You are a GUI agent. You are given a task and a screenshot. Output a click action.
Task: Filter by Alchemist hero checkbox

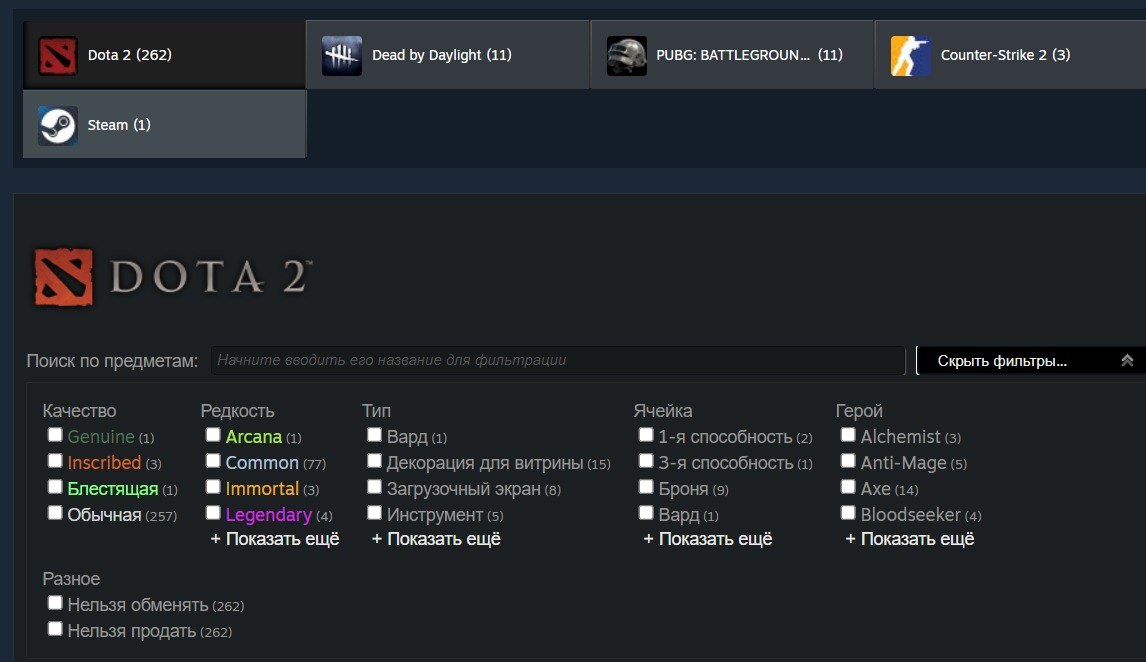tap(848, 435)
